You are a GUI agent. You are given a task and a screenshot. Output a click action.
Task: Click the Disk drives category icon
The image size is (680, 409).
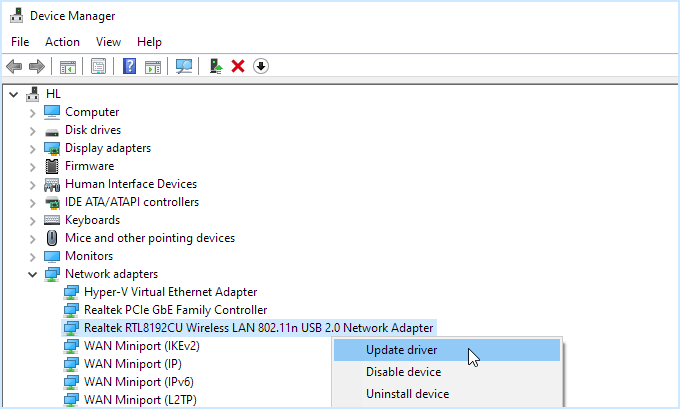click(x=52, y=131)
